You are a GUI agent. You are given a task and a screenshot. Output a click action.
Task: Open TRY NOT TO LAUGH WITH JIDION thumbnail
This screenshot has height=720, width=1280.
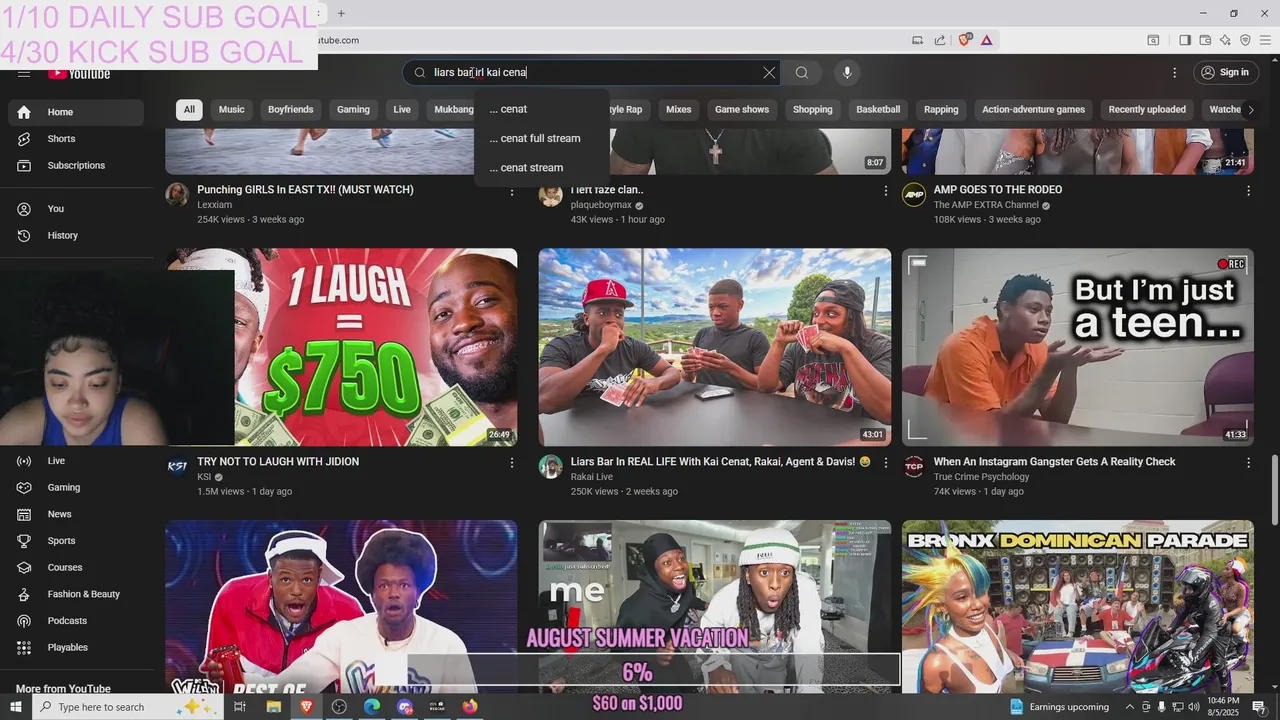click(x=342, y=347)
